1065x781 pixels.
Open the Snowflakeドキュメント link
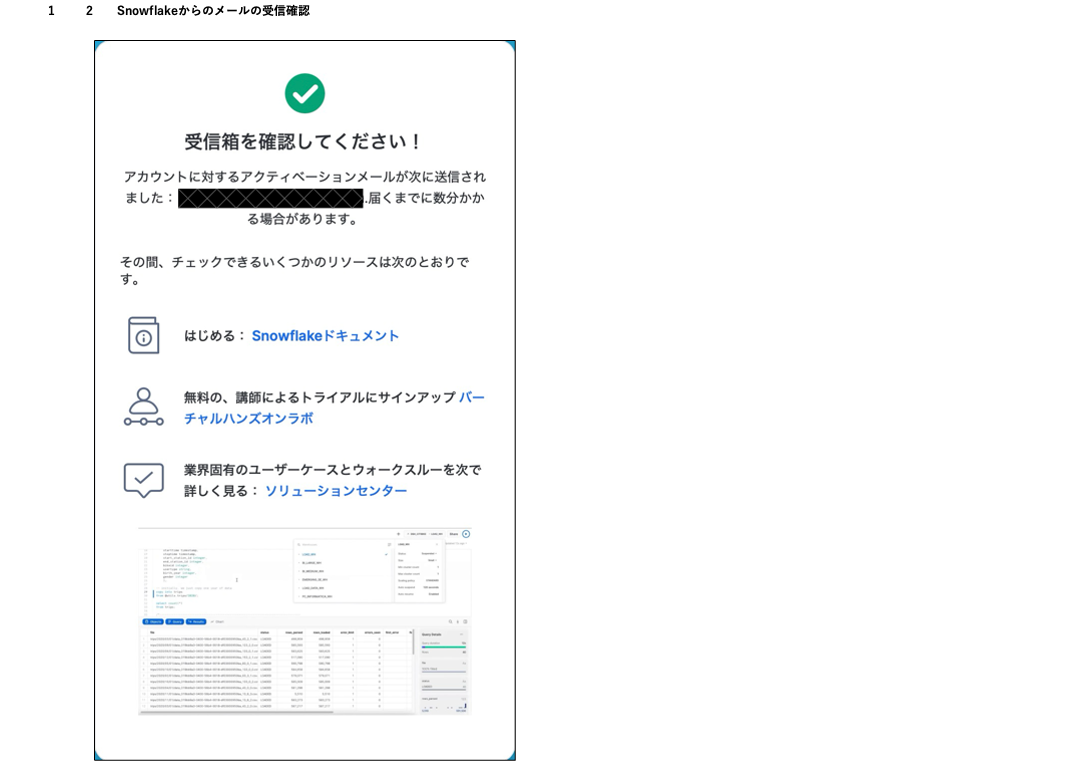325,335
